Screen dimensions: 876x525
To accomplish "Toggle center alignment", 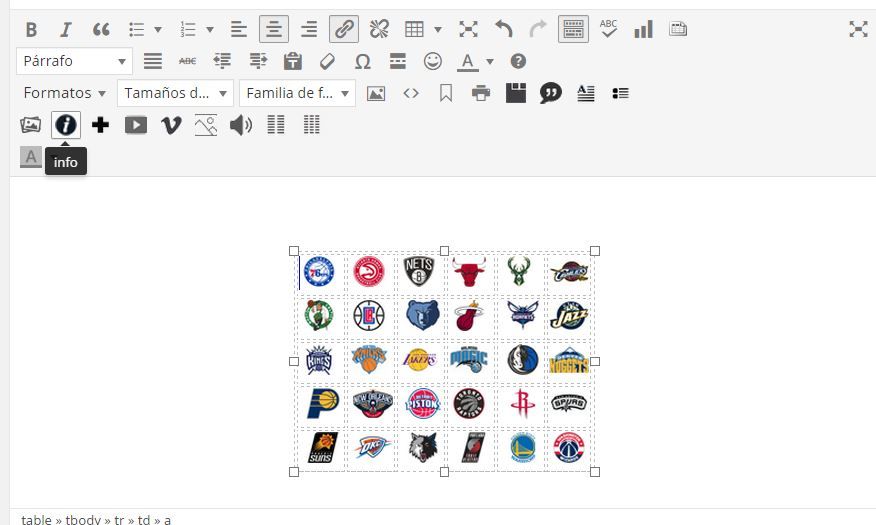I will pyautogui.click(x=274, y=29).
